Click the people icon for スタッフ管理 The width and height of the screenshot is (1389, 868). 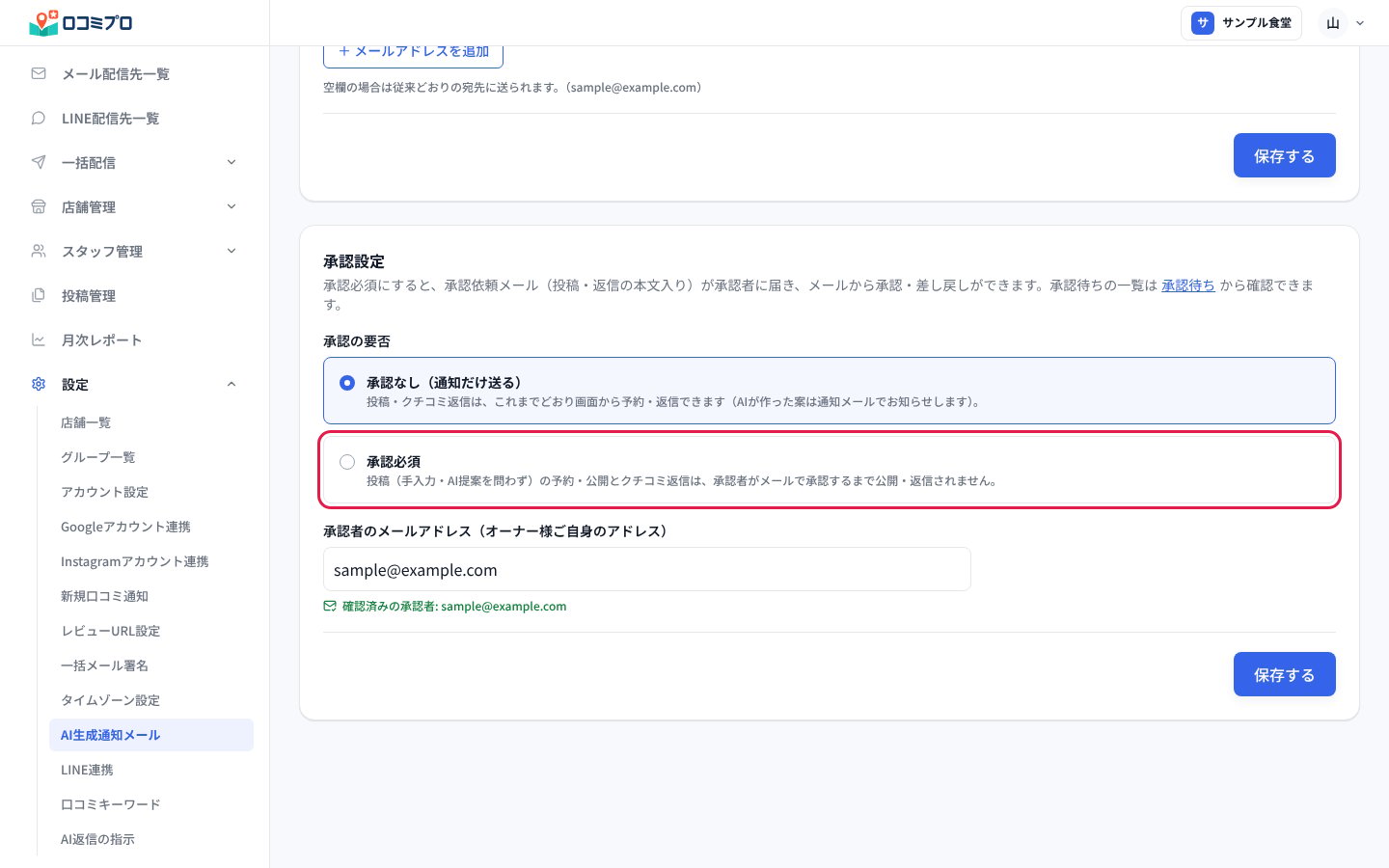coord(39,251)
